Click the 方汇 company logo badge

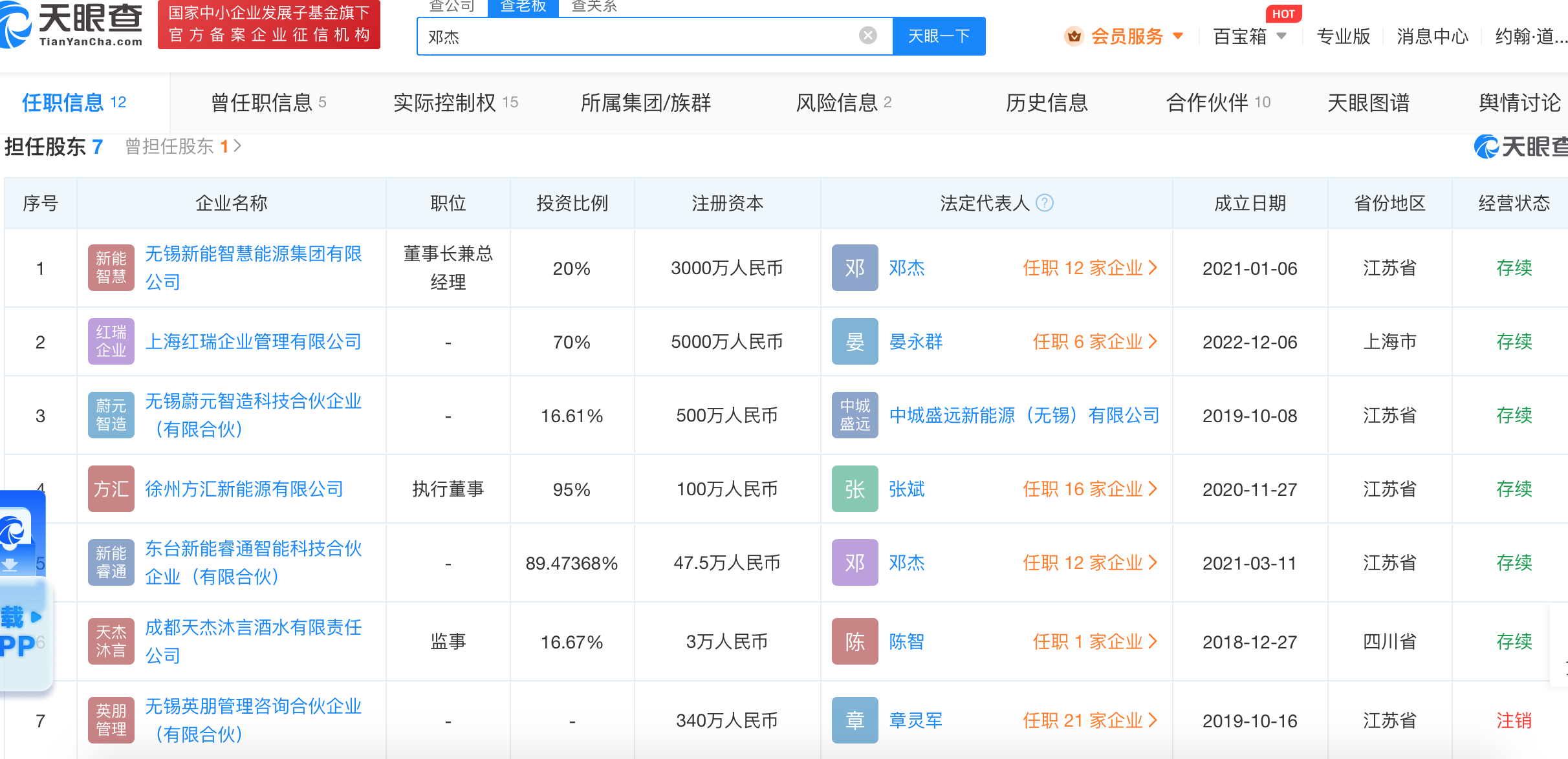click(x=111, y=489)
